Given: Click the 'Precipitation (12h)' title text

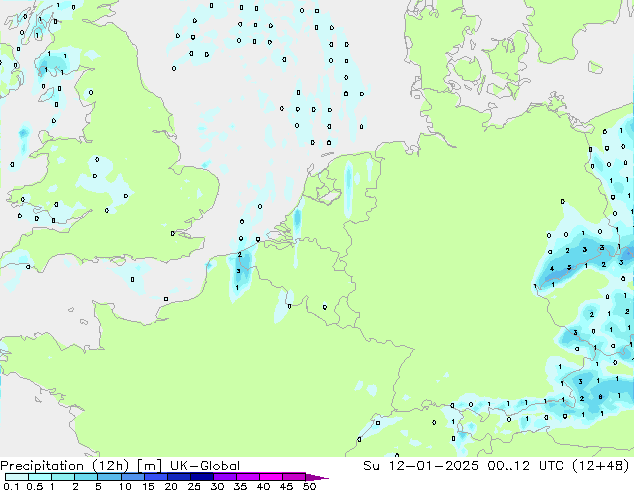Looking at the screenshot, I should pos(65,466).
